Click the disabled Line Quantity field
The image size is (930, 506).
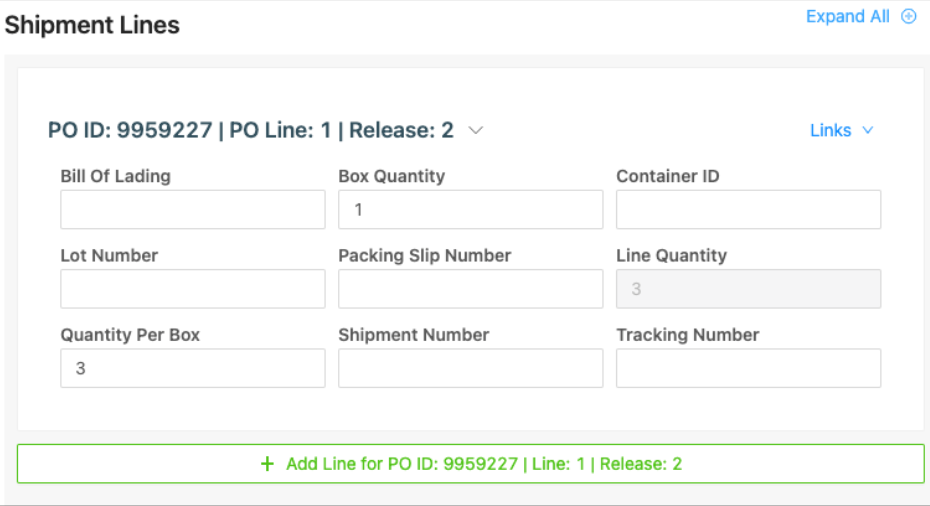coord(749,289)
